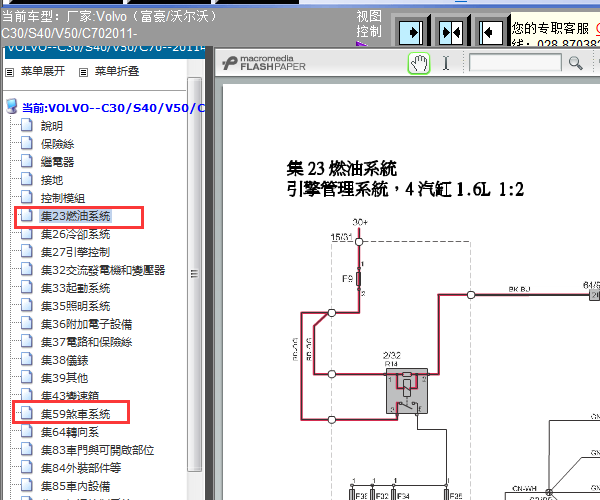Click the document icon beside 集33起動系統
The width and height of the screenshot is (600, 500).
click(x=26, y=287)
